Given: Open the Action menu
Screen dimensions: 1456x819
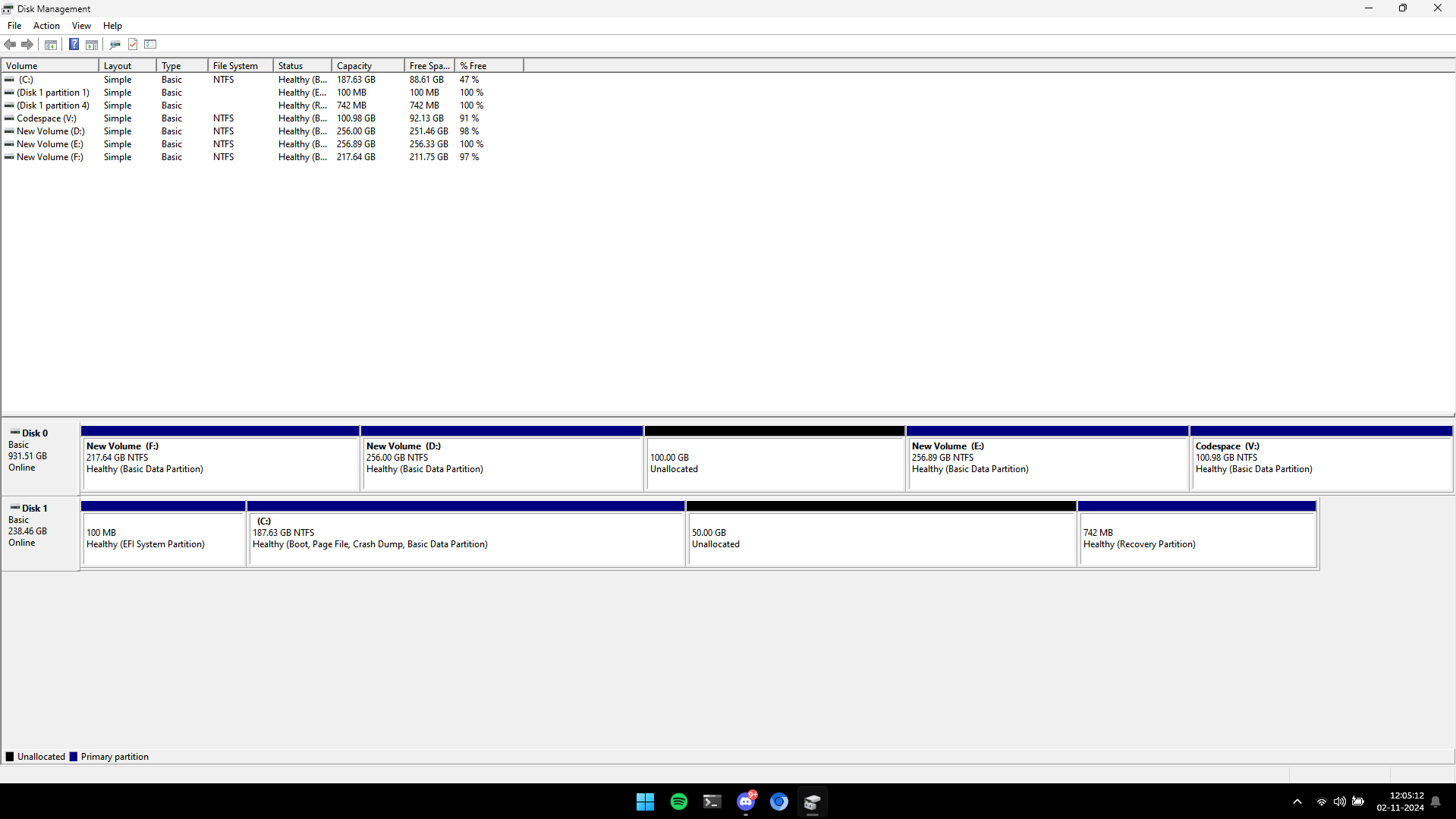Looking at the screenshot, I should pyautogui.click(x=46, y=26).
